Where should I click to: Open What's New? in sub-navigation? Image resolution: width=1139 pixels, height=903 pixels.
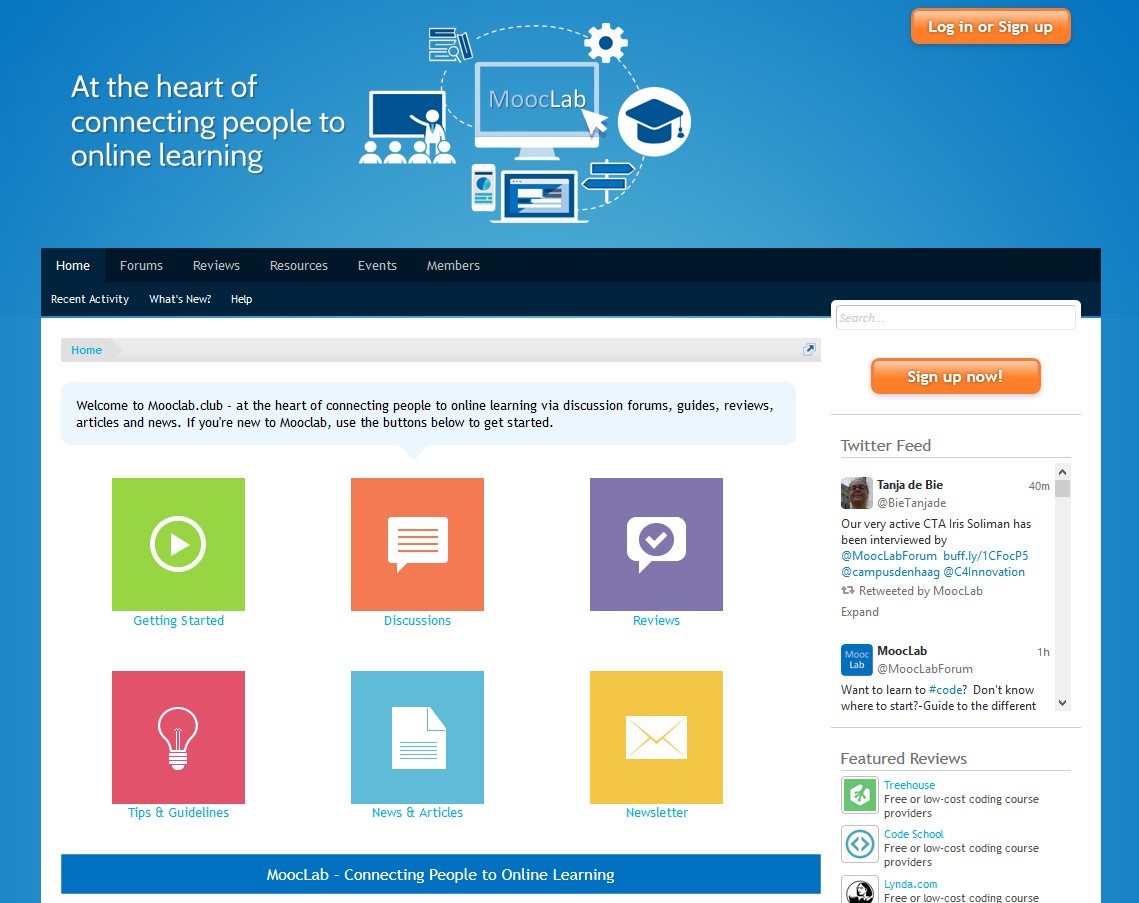click(180, 299)
